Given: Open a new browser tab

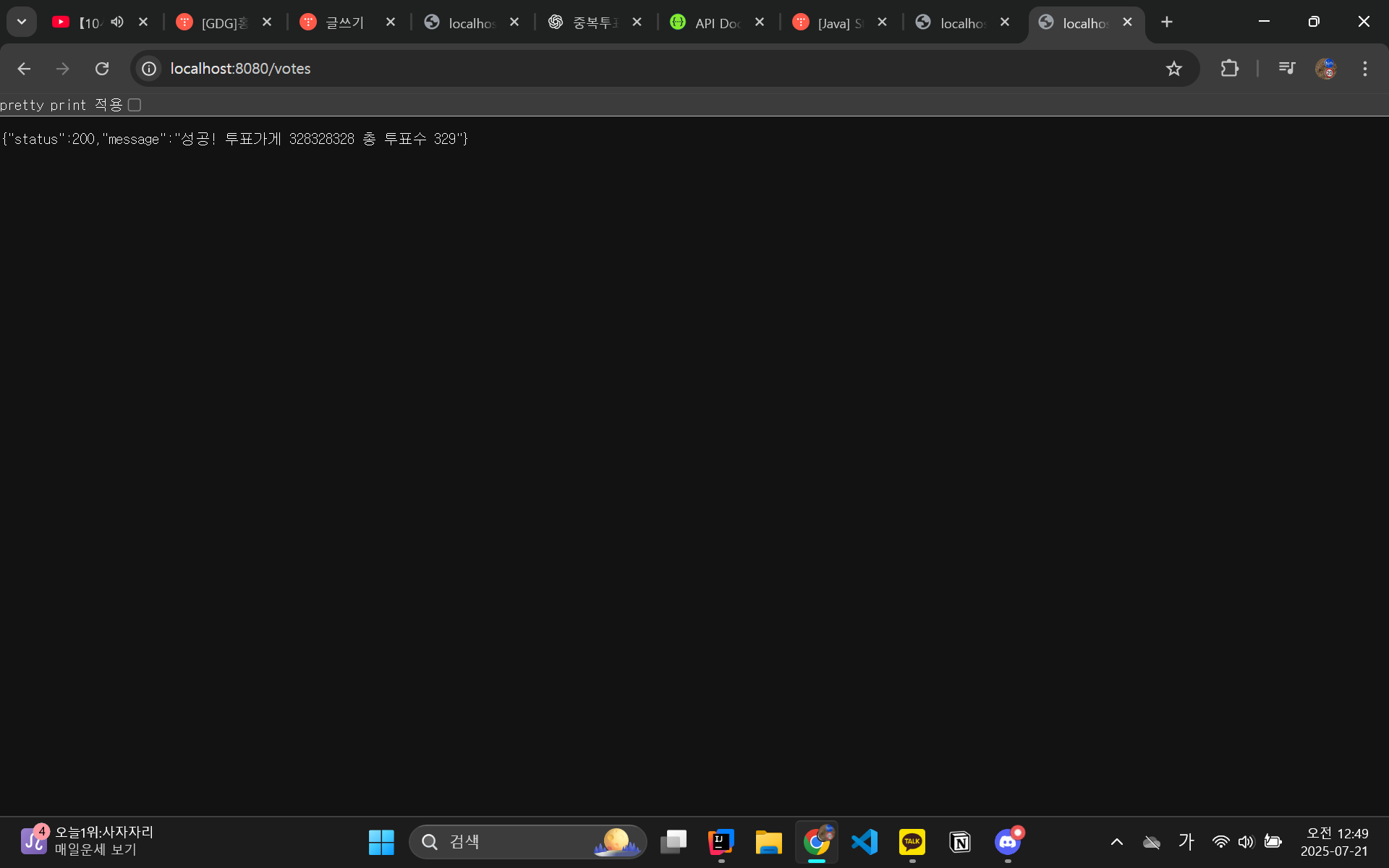Looking at the screenshot, I should [x=1166, y=22].
